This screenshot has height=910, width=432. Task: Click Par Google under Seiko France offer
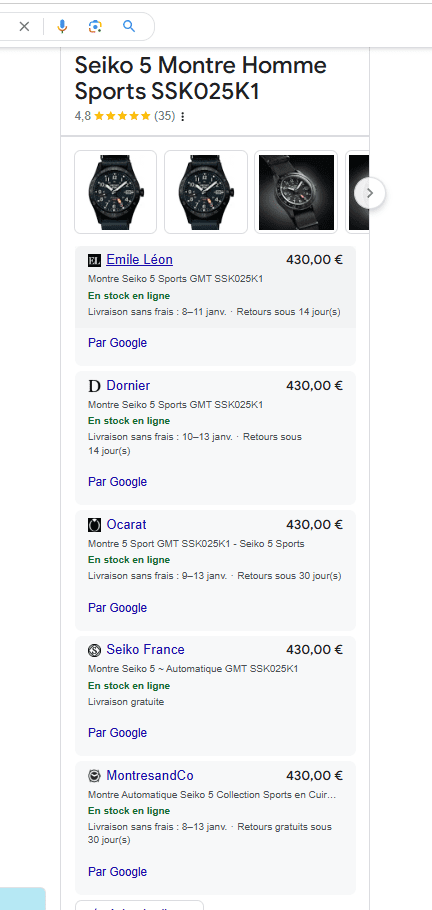click(117, 732)
